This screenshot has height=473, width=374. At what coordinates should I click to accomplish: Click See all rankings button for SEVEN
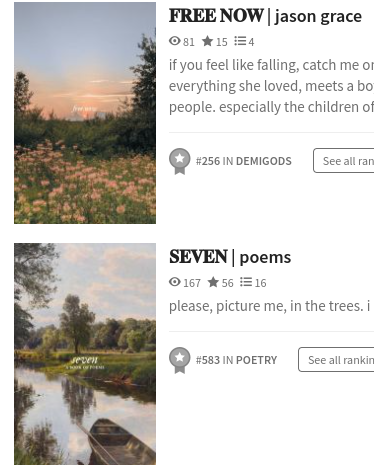point(336,359)
